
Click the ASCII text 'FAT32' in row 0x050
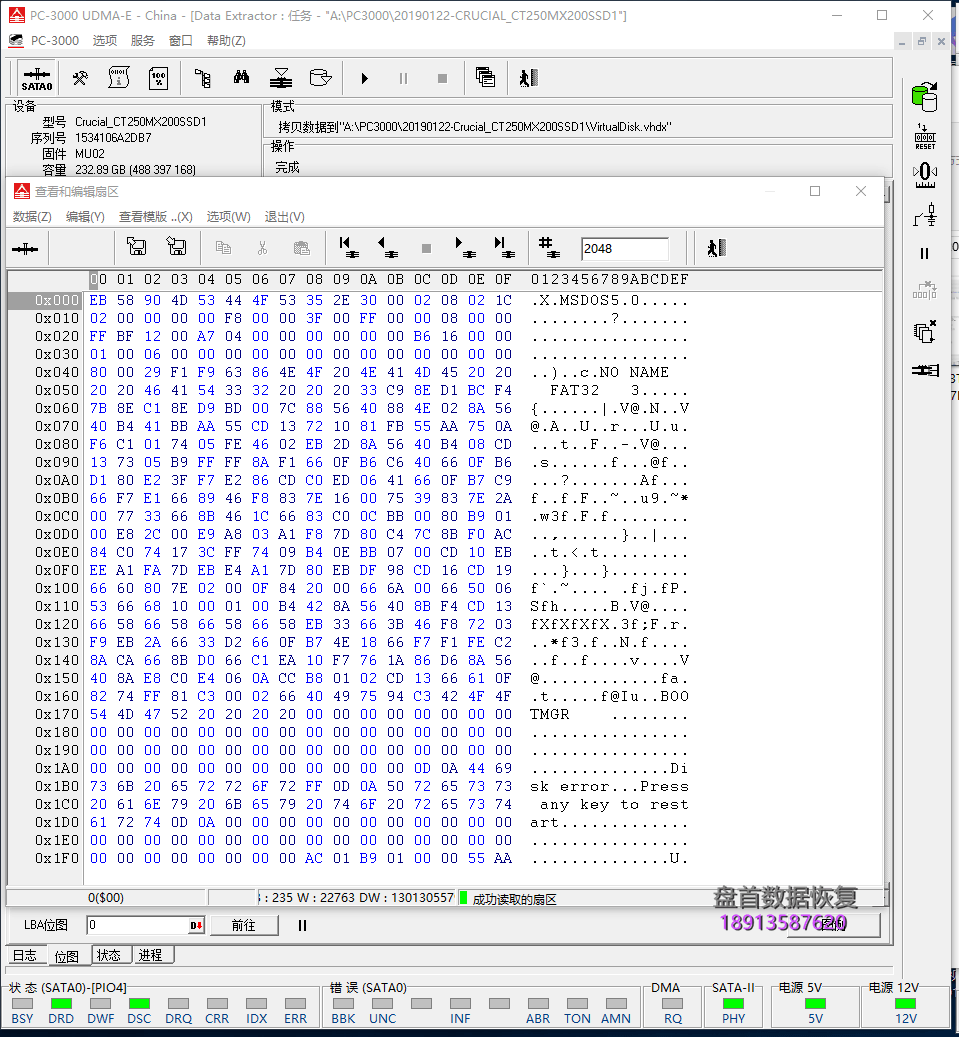(x=574, y=390)
